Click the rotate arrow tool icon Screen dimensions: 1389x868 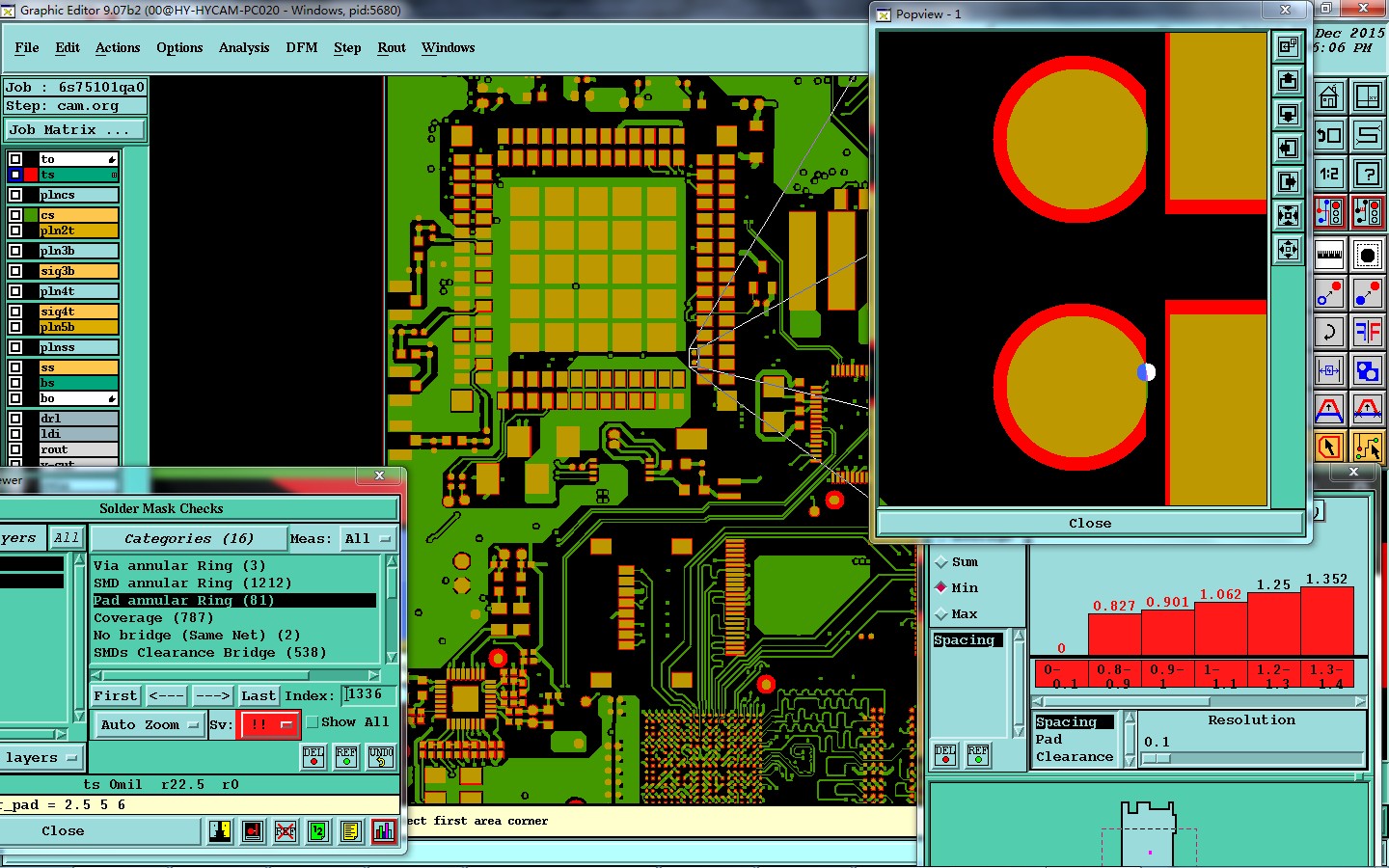click(x=1329, y=333)
